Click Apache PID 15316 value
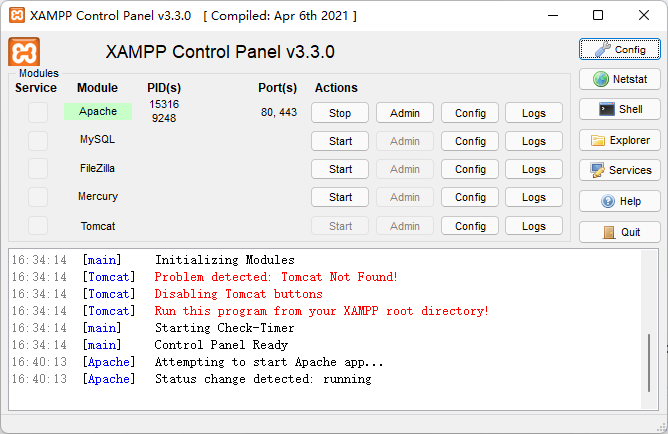The height and width of the screenshot is (434, 668). pos(164,104)
